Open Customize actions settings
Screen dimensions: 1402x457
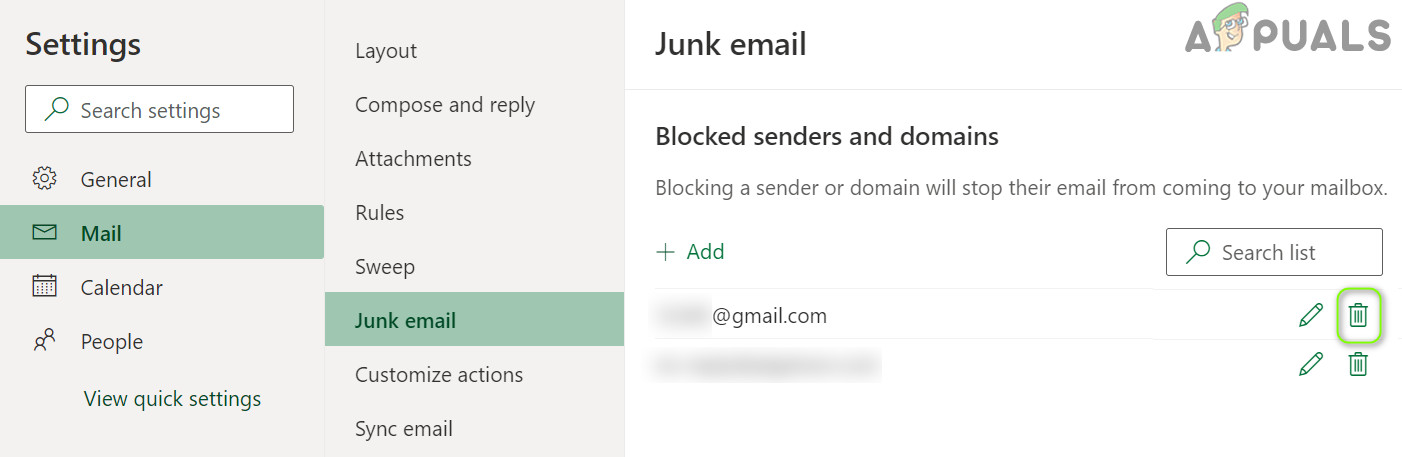click(439, 375)
